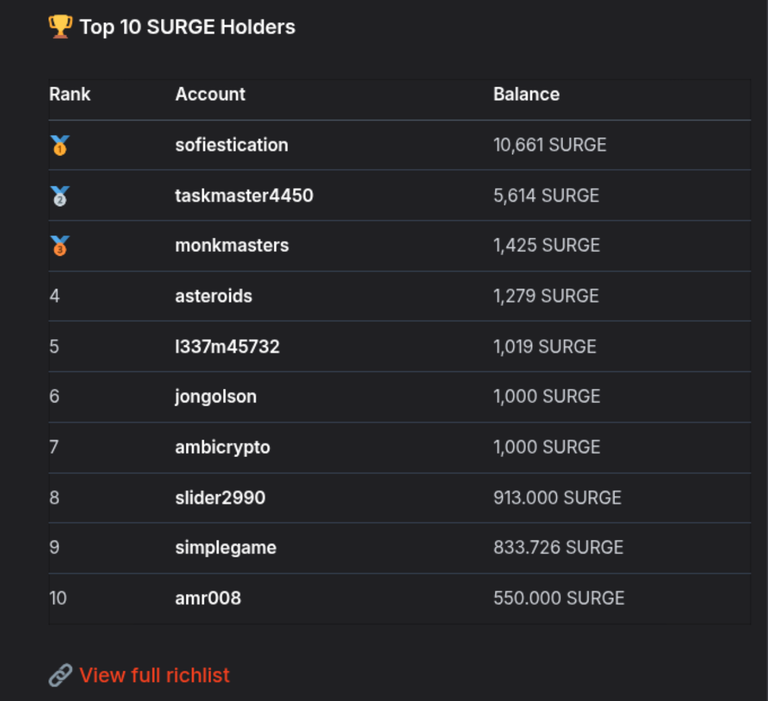Click the gold first-place medal icon
768x701 pixels.
(x=60, y=145)
